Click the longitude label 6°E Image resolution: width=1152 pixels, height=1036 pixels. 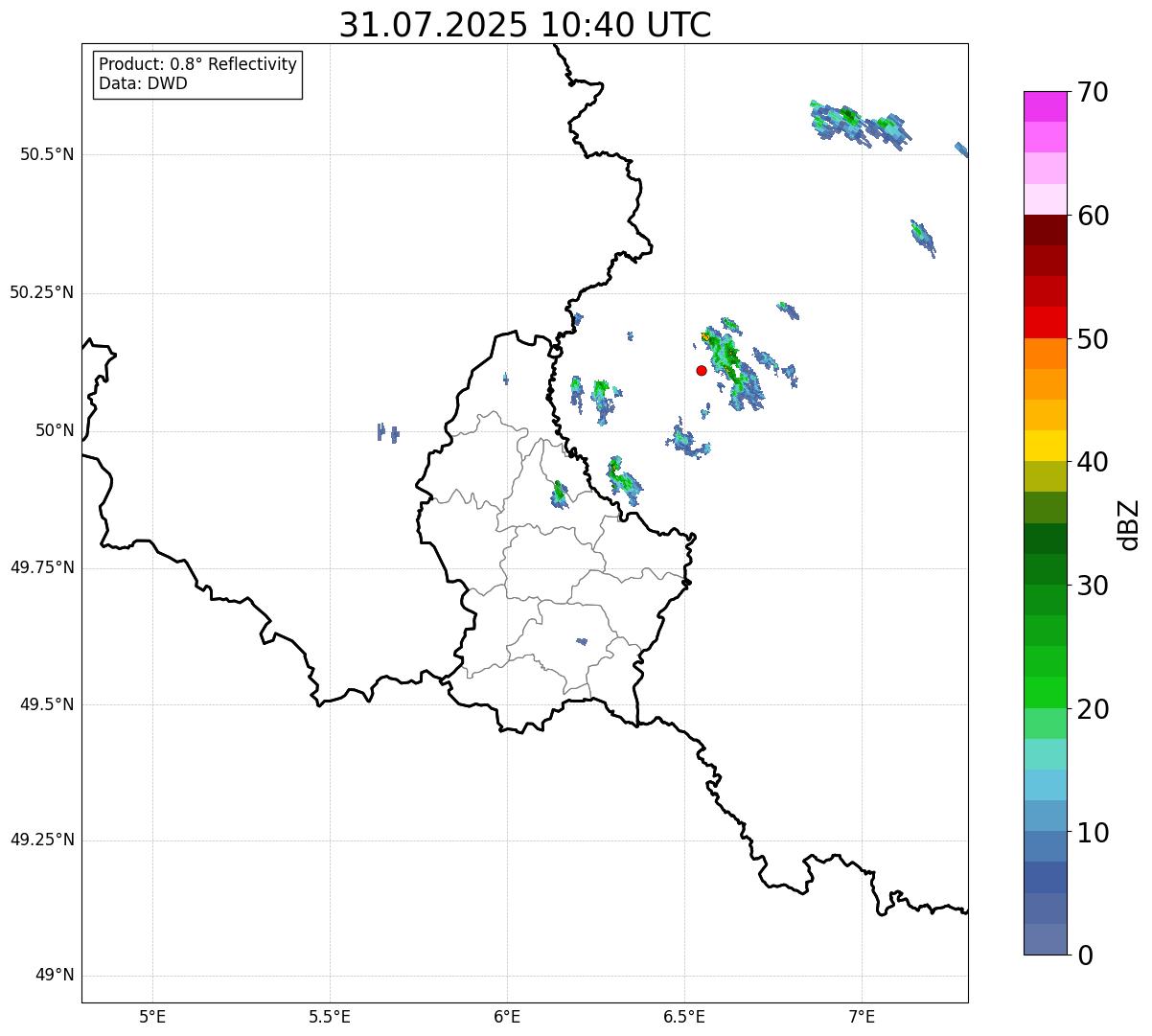click(x=507, y=1016)
